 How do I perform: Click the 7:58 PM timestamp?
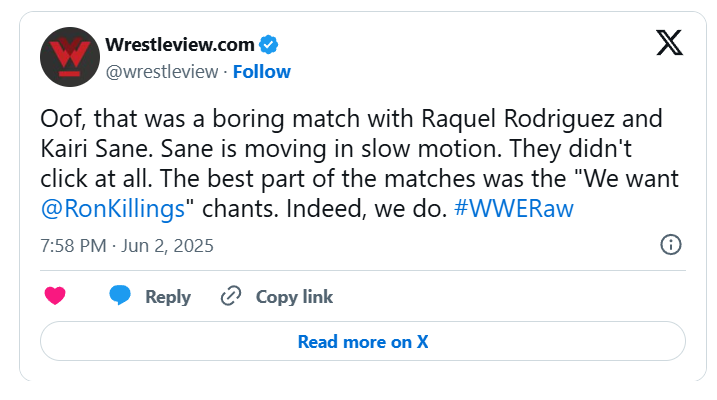(x=71, y=245)
